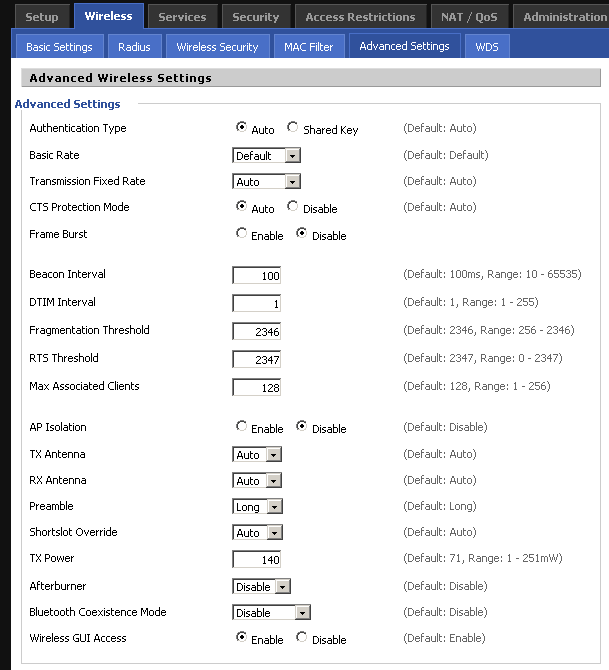This screenshot has height=670, width=609.
Task: Open the Shortslot Override dropdown
Action: click(257, 533)
